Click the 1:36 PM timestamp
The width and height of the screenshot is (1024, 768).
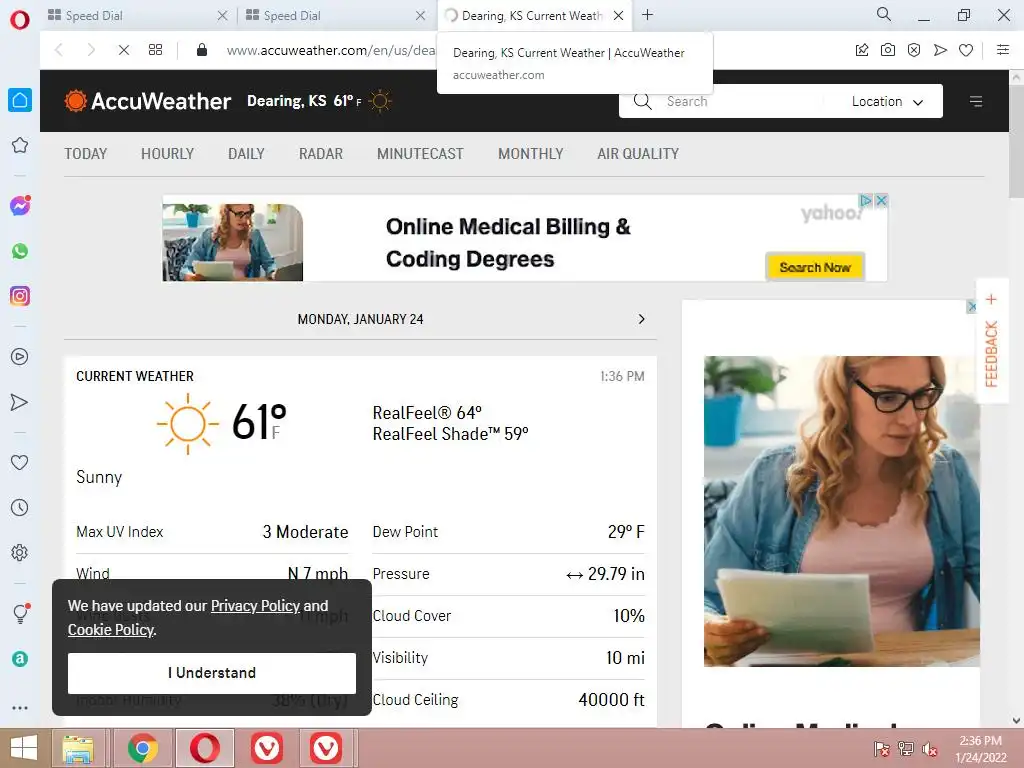622,377
